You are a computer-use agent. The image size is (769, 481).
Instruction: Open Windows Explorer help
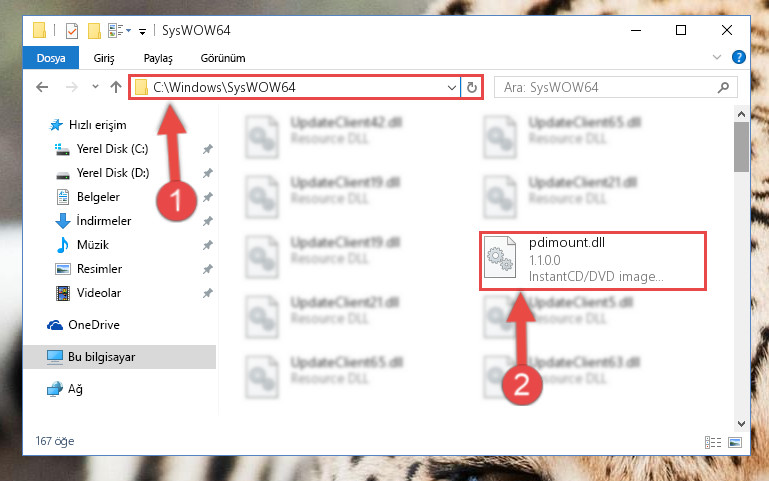[739, 57]
